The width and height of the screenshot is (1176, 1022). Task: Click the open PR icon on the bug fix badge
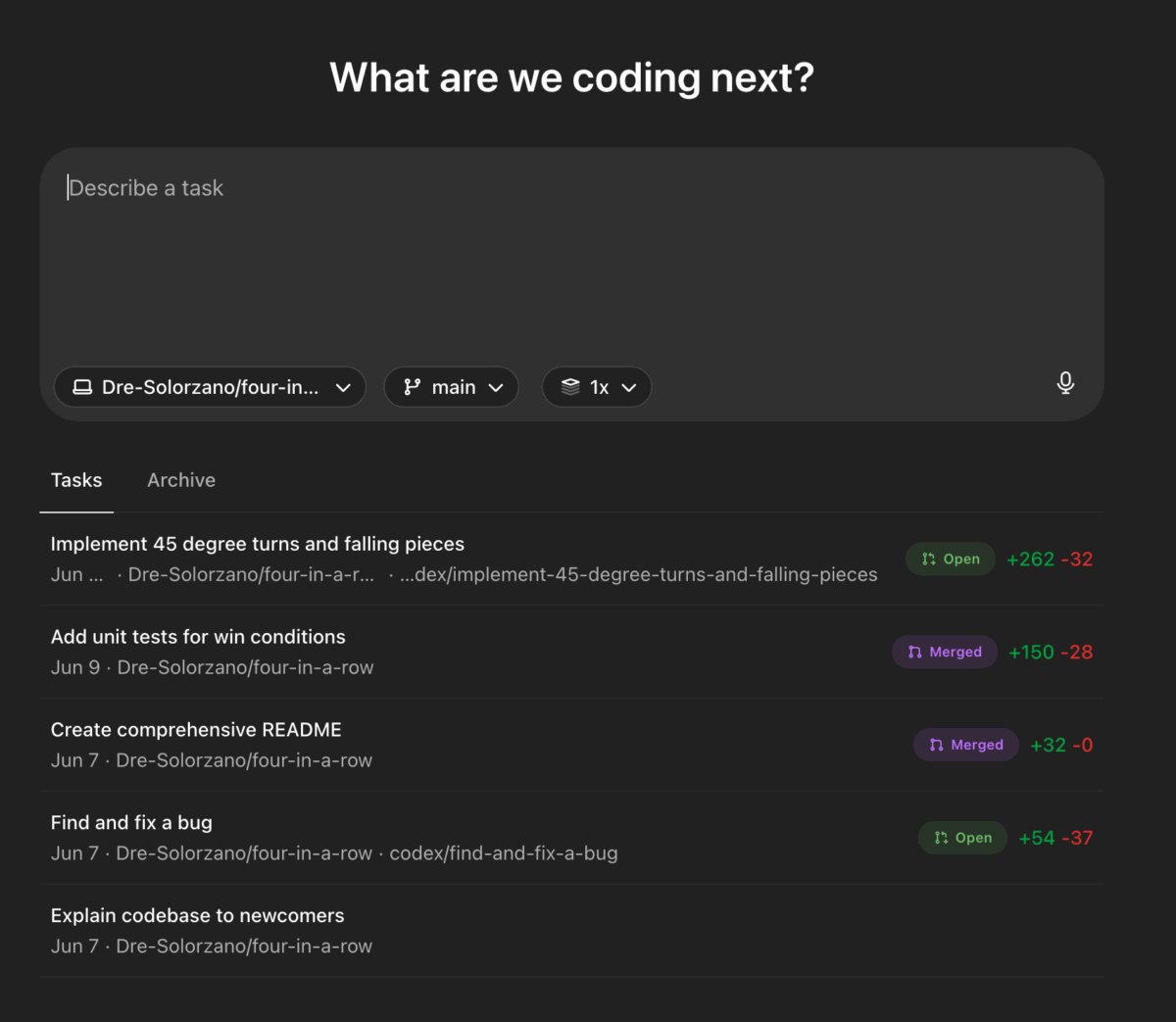coord(939,838)
